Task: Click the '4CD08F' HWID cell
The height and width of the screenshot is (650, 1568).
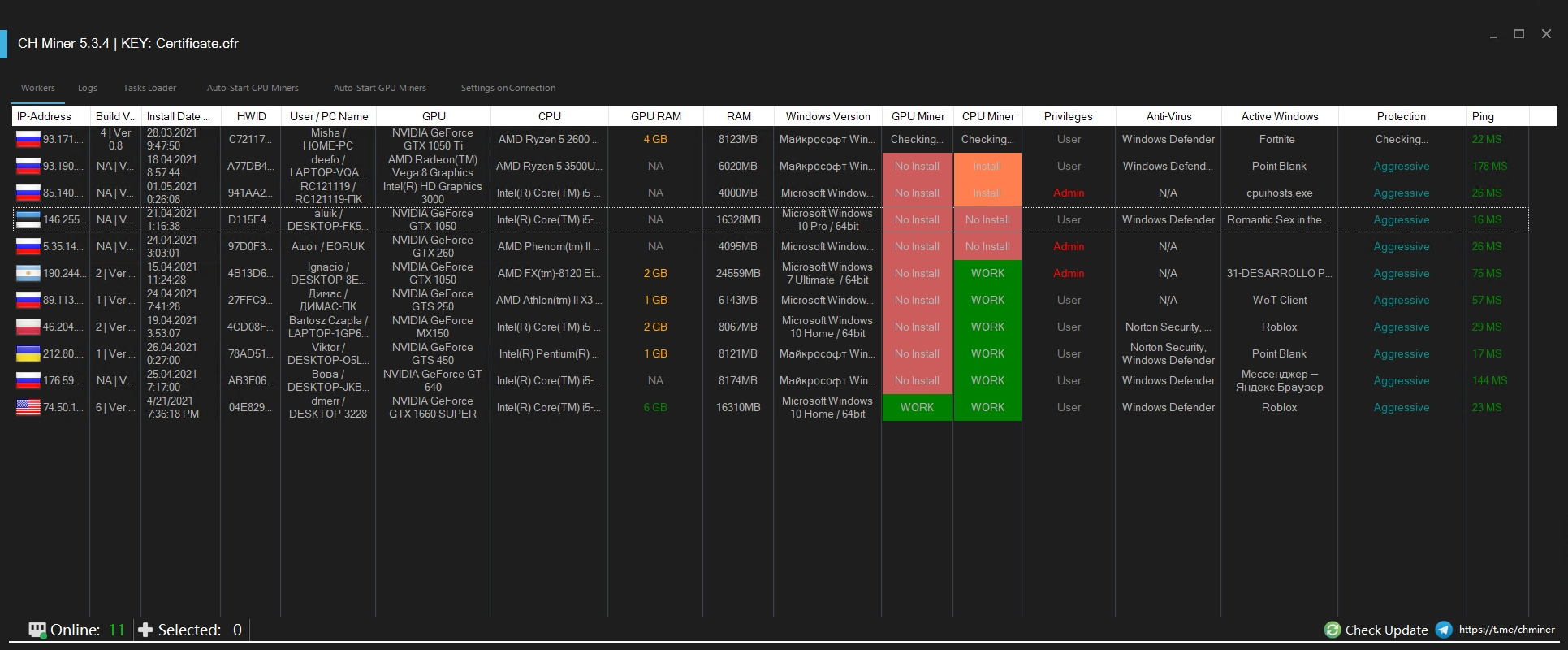Action: point(251,327)
